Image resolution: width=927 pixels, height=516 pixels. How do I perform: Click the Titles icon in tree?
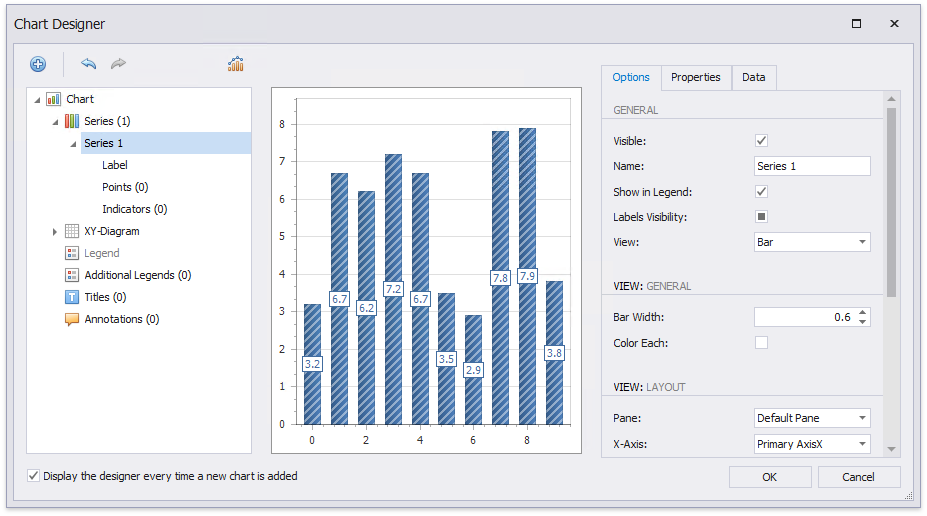tap(72, 297)
